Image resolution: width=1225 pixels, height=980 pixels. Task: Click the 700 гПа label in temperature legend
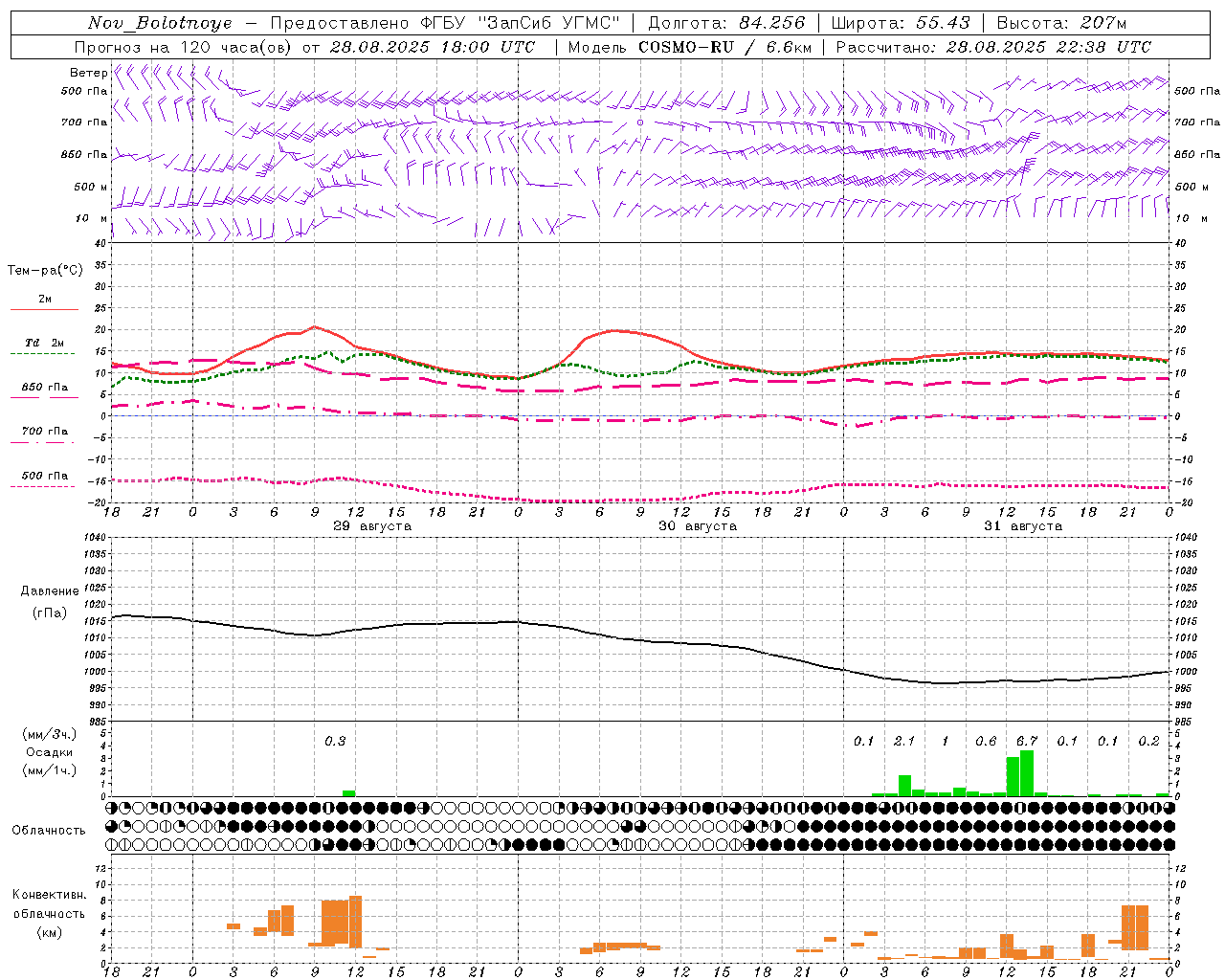coord(45,432)
